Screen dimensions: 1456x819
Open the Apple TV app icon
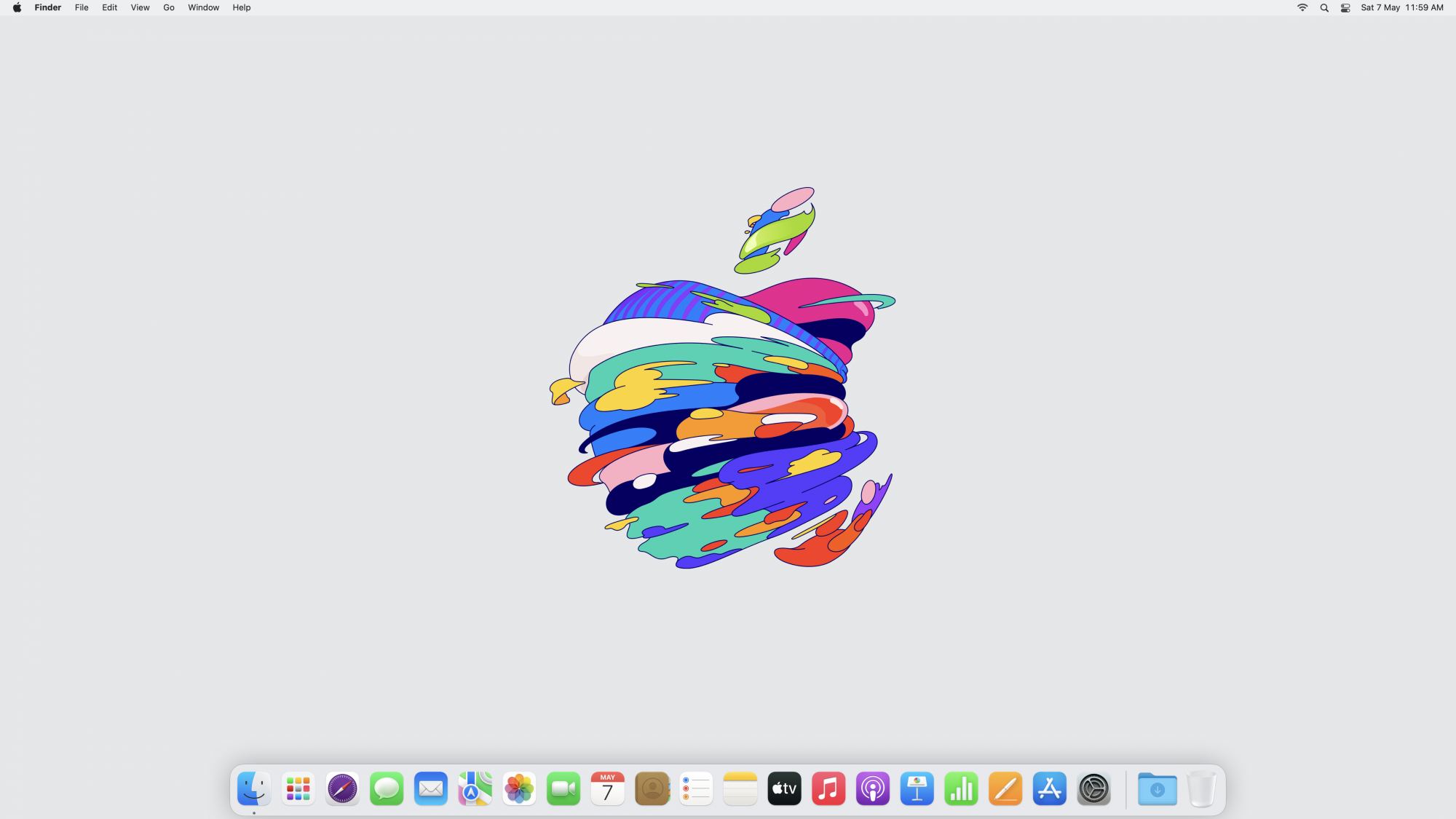point(784,789)
